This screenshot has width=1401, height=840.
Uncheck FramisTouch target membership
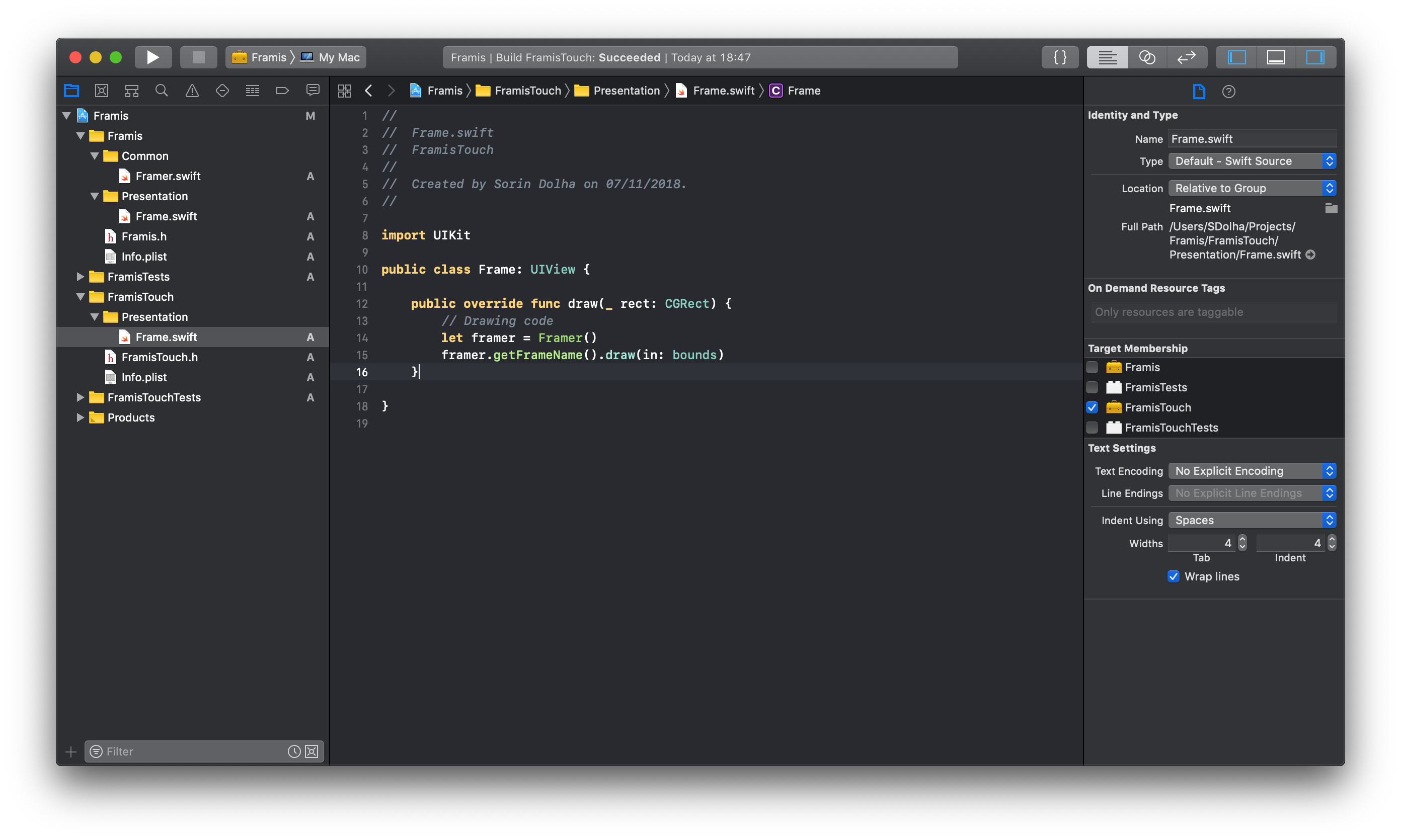pos(1093,407)
